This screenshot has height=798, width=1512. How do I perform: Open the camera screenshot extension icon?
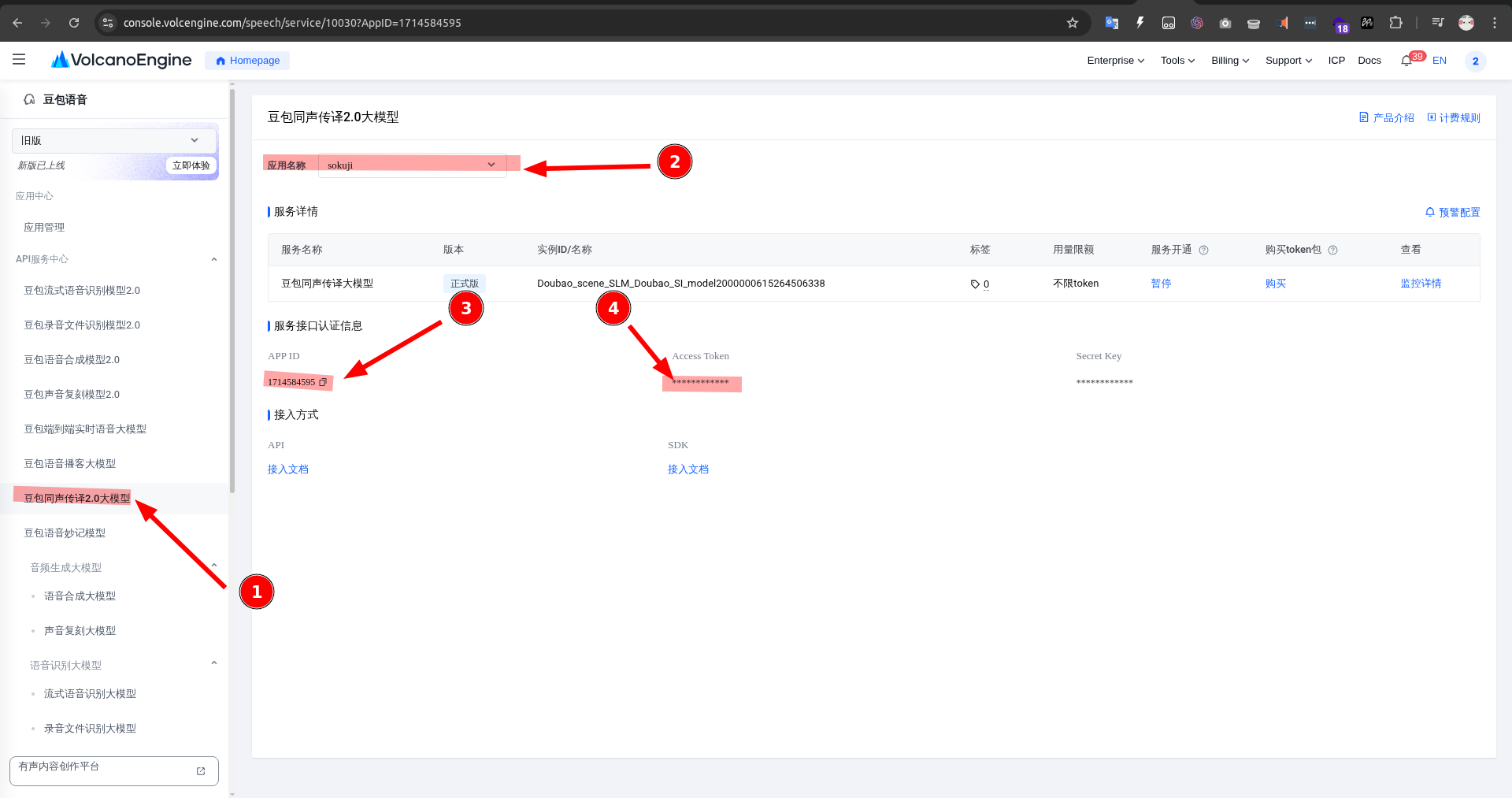coord(1225,23)
